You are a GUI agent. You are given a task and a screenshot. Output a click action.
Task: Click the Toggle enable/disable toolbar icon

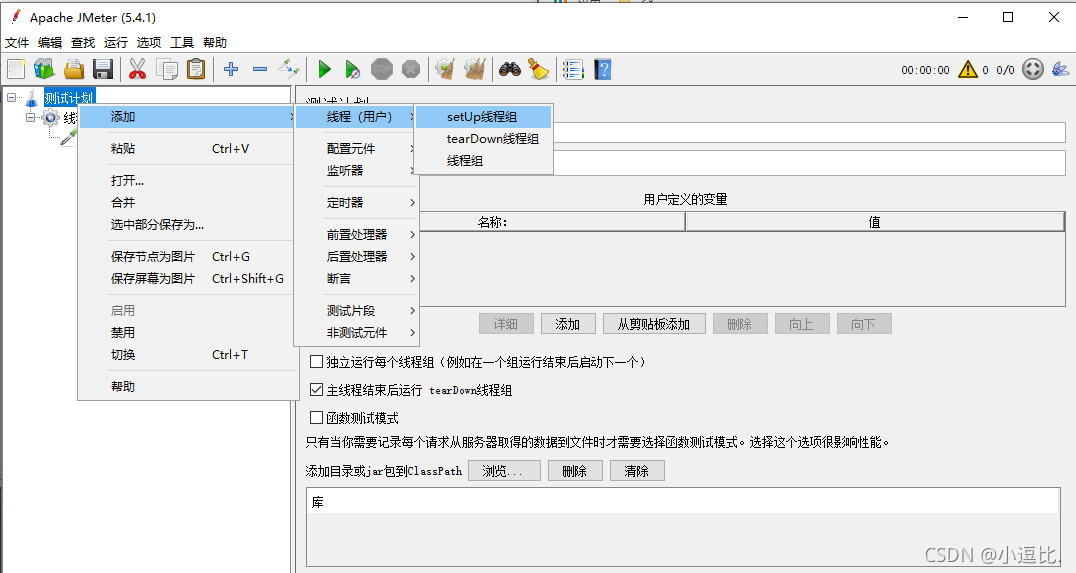[x=289, y=69]
